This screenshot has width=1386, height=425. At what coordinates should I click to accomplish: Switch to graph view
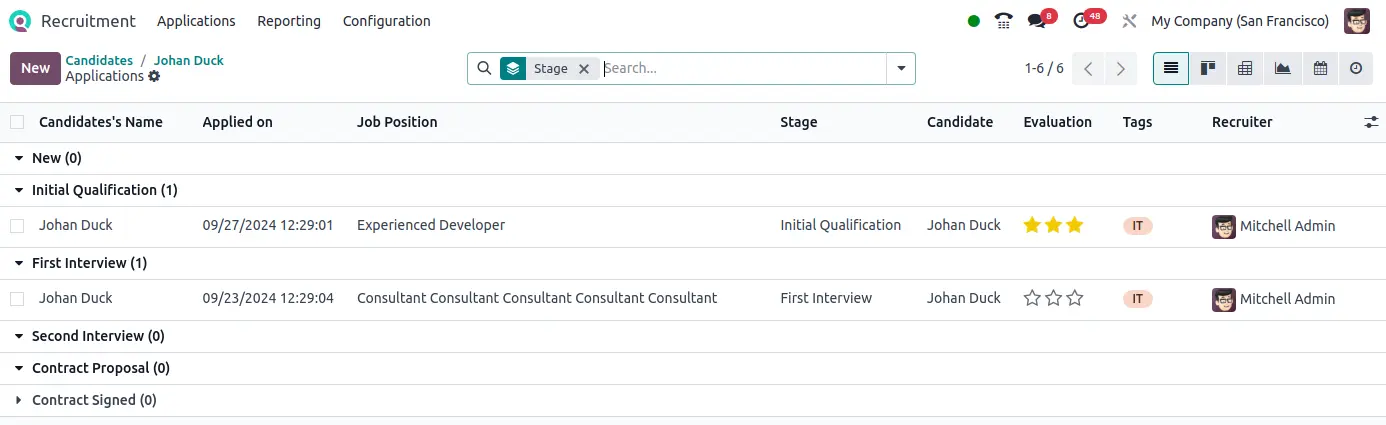(x=1282, y=68)
